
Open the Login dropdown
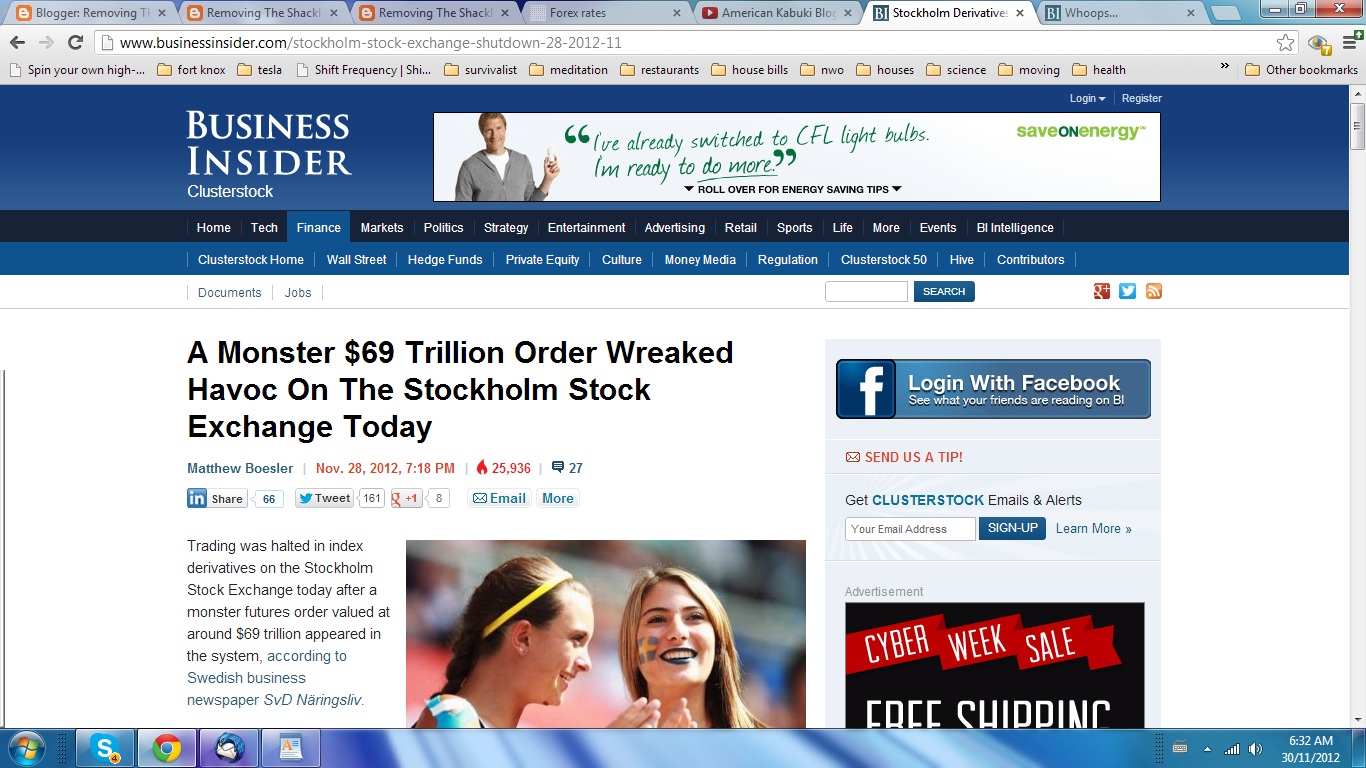click(x=1087, y=98)
